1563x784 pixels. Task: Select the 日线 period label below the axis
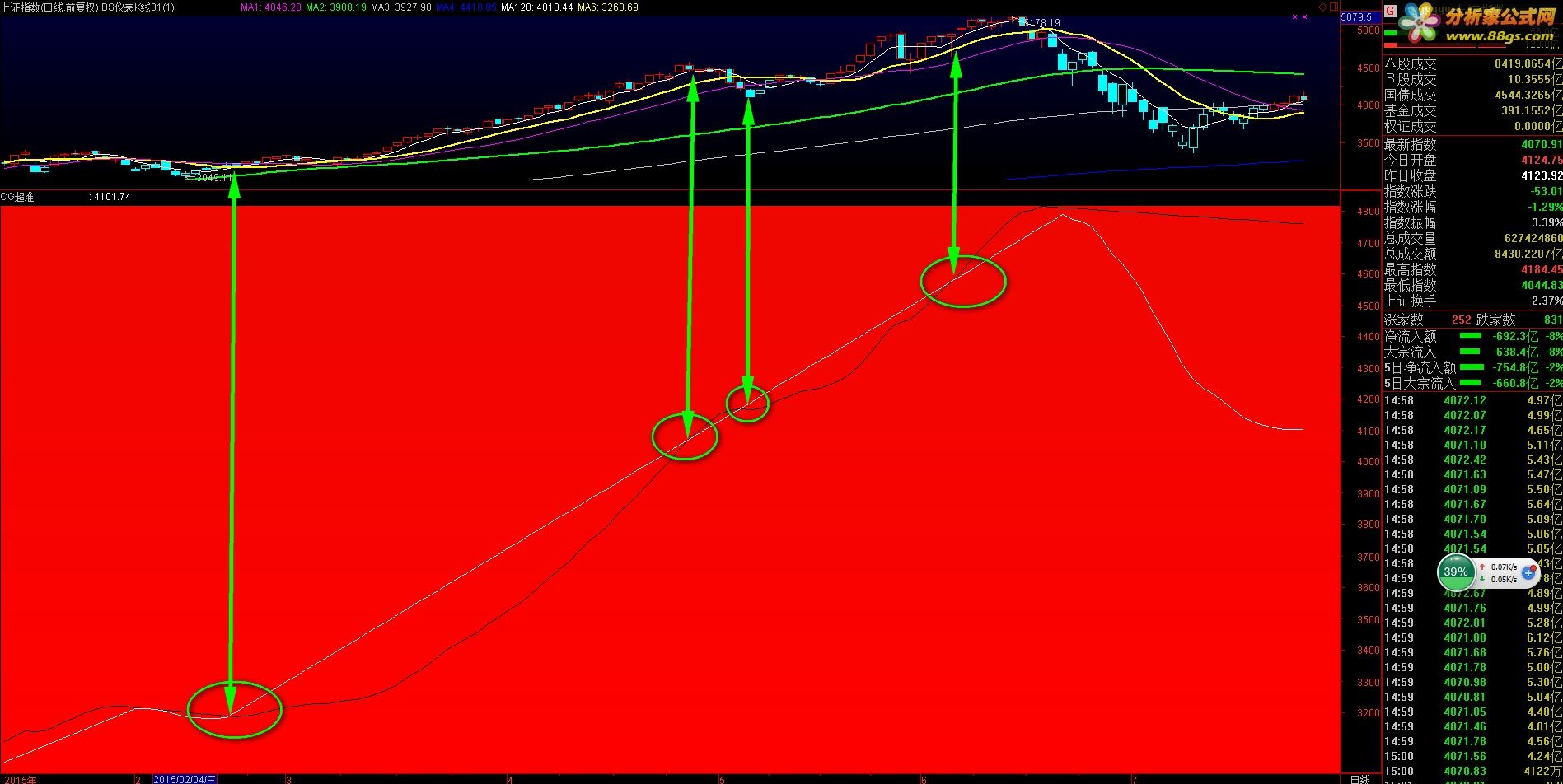[1360, 779]
